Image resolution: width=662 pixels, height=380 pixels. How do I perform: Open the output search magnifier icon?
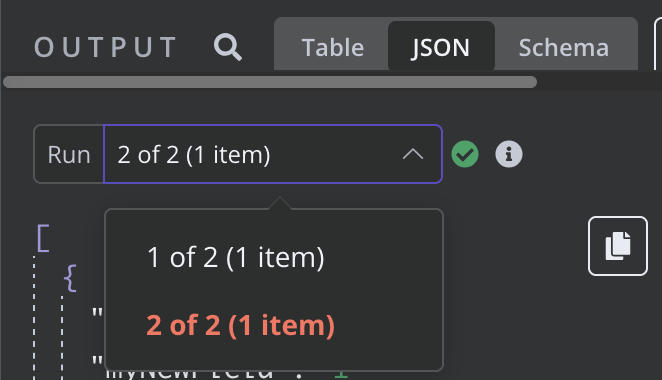(x=228, y=47)
